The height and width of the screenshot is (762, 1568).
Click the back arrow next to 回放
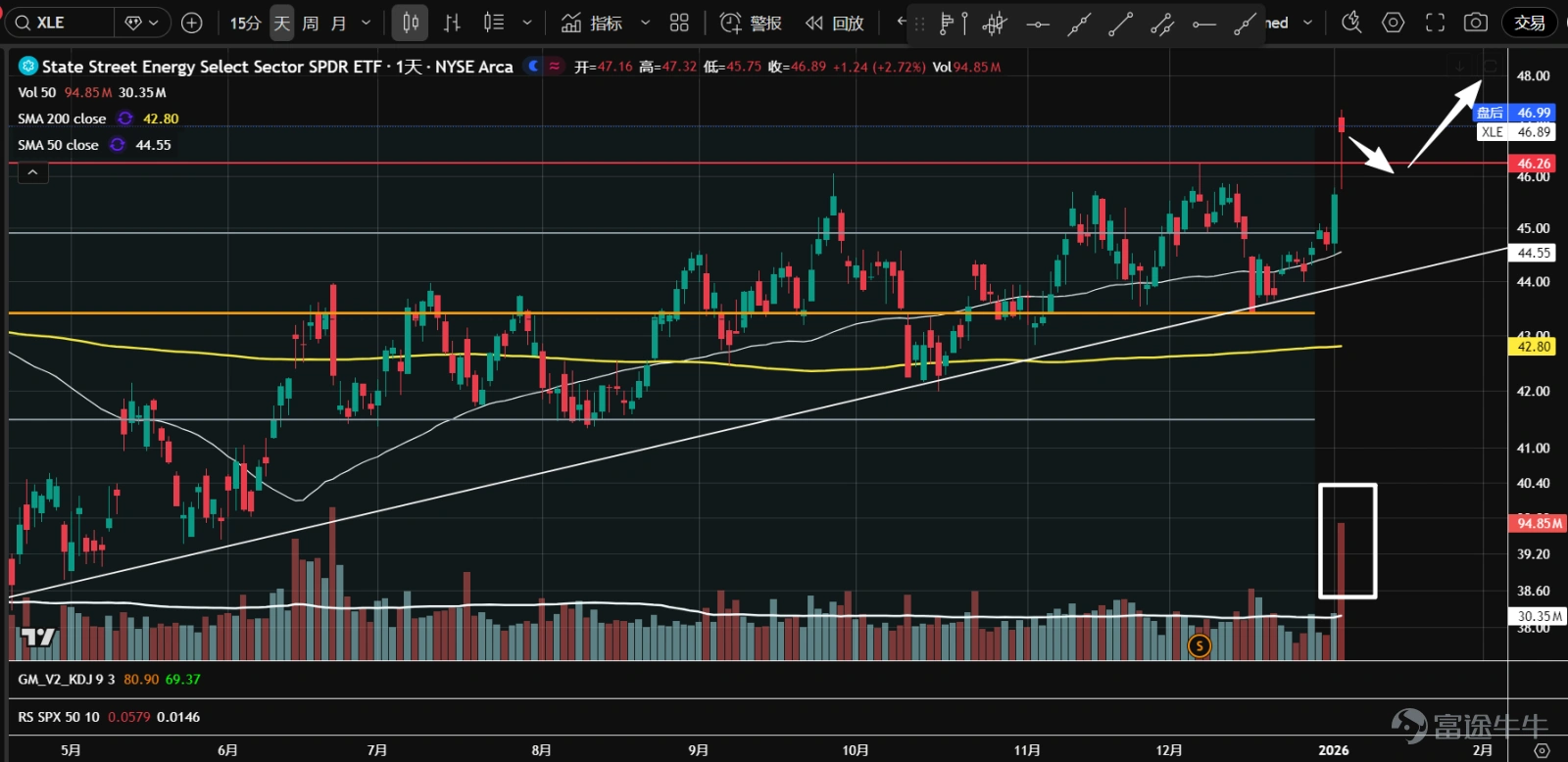(x=901, y=22)
